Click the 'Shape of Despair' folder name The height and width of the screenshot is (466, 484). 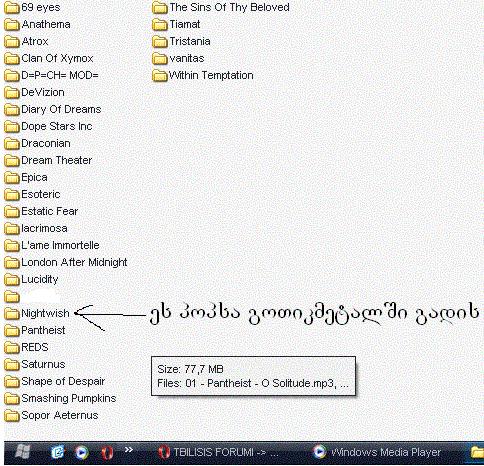click(63, 381)
